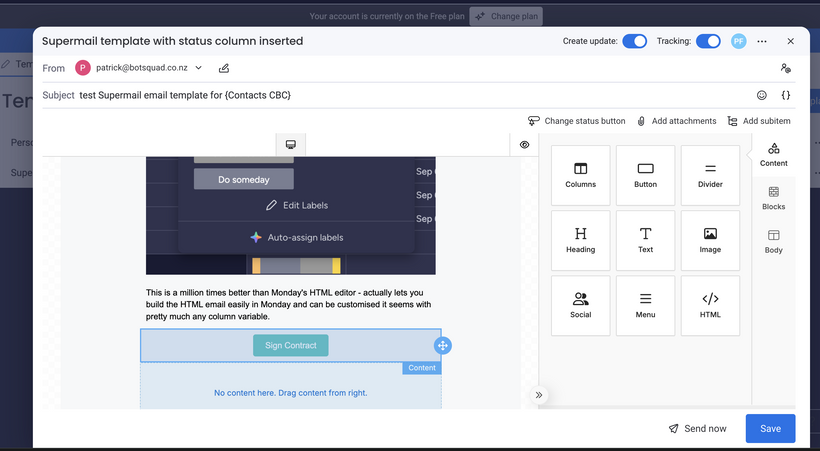
Task: Edit the sender signature pencil icon
Action: click(224, 68)
